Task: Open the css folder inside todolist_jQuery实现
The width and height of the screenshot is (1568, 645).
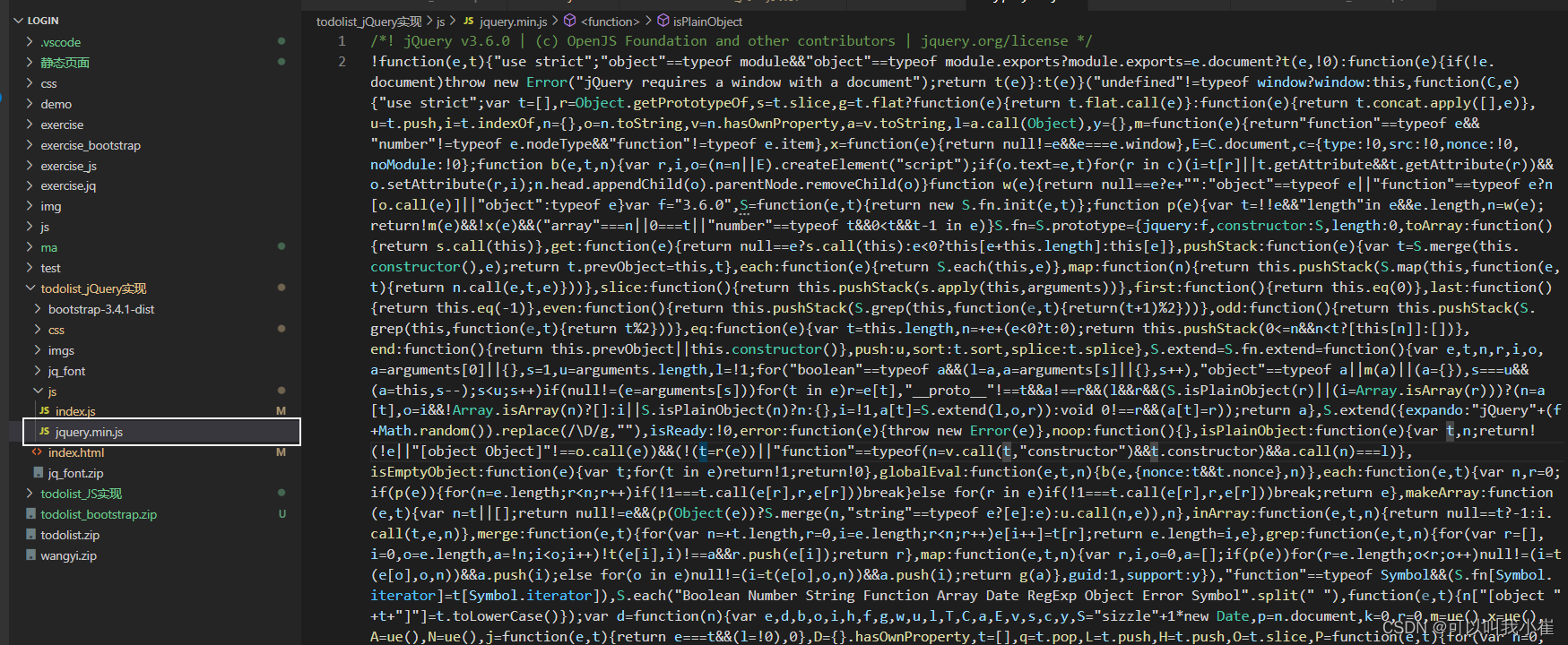Action: 56,330
